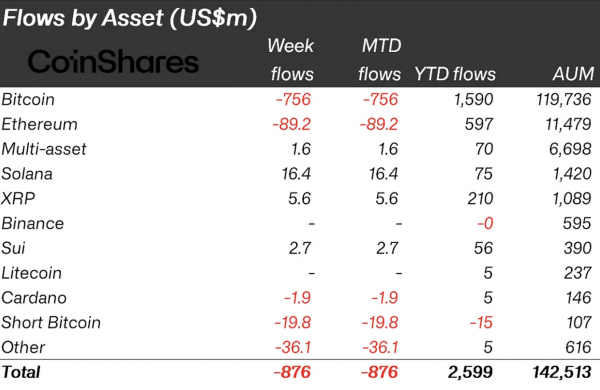Image resolution: width=600 pixels, height=390 pixels.
Task: Select the Bitcoin row label
Action: (x=28, y=100)
